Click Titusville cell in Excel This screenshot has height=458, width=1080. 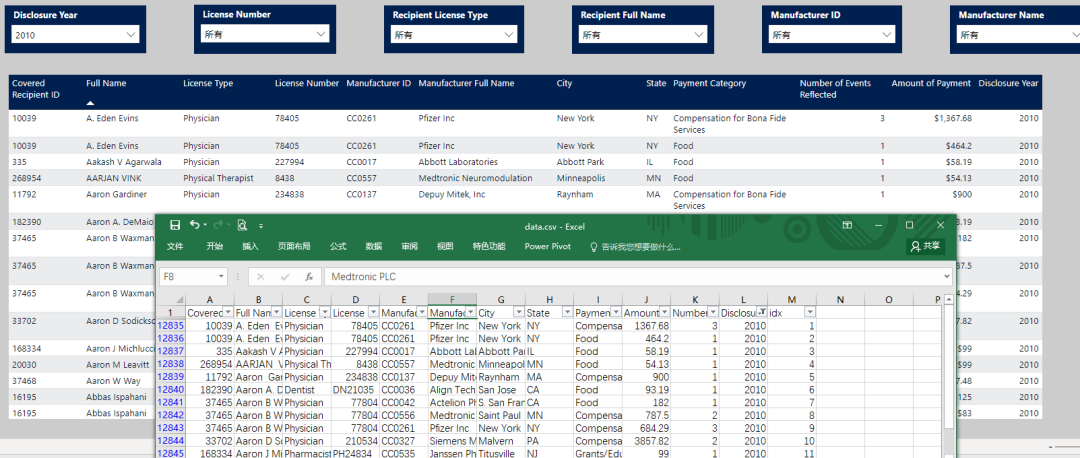[x=501, y=453]
